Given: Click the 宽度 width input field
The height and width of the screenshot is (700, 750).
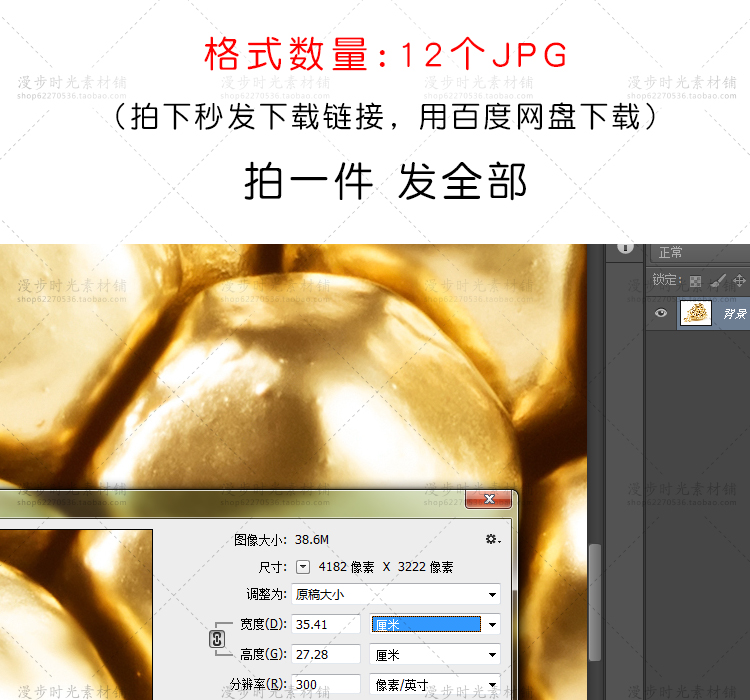Looking at the screenshot, I should (325, 625).
